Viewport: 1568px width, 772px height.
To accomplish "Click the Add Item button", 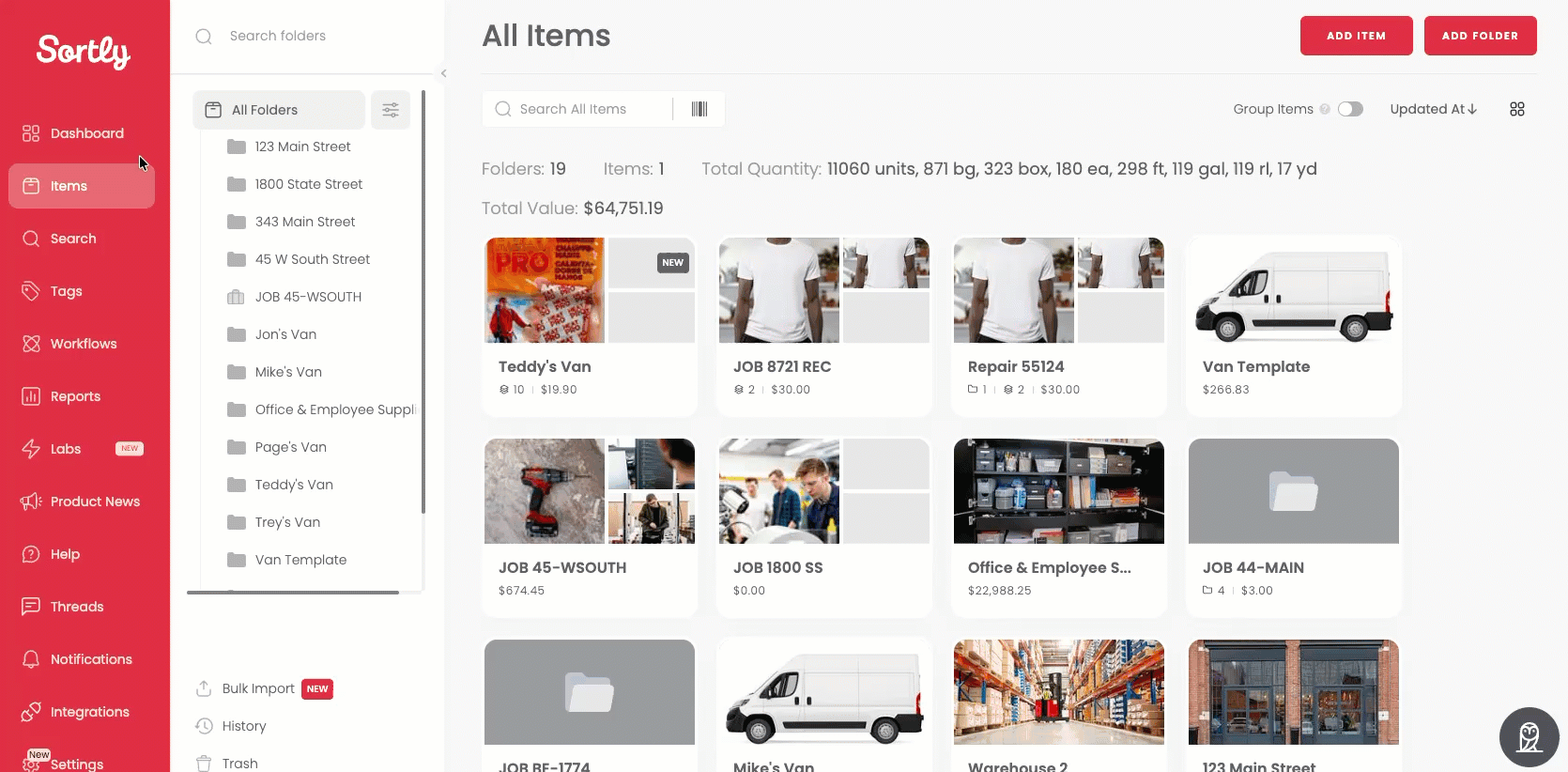I will tap(1356, 36).
